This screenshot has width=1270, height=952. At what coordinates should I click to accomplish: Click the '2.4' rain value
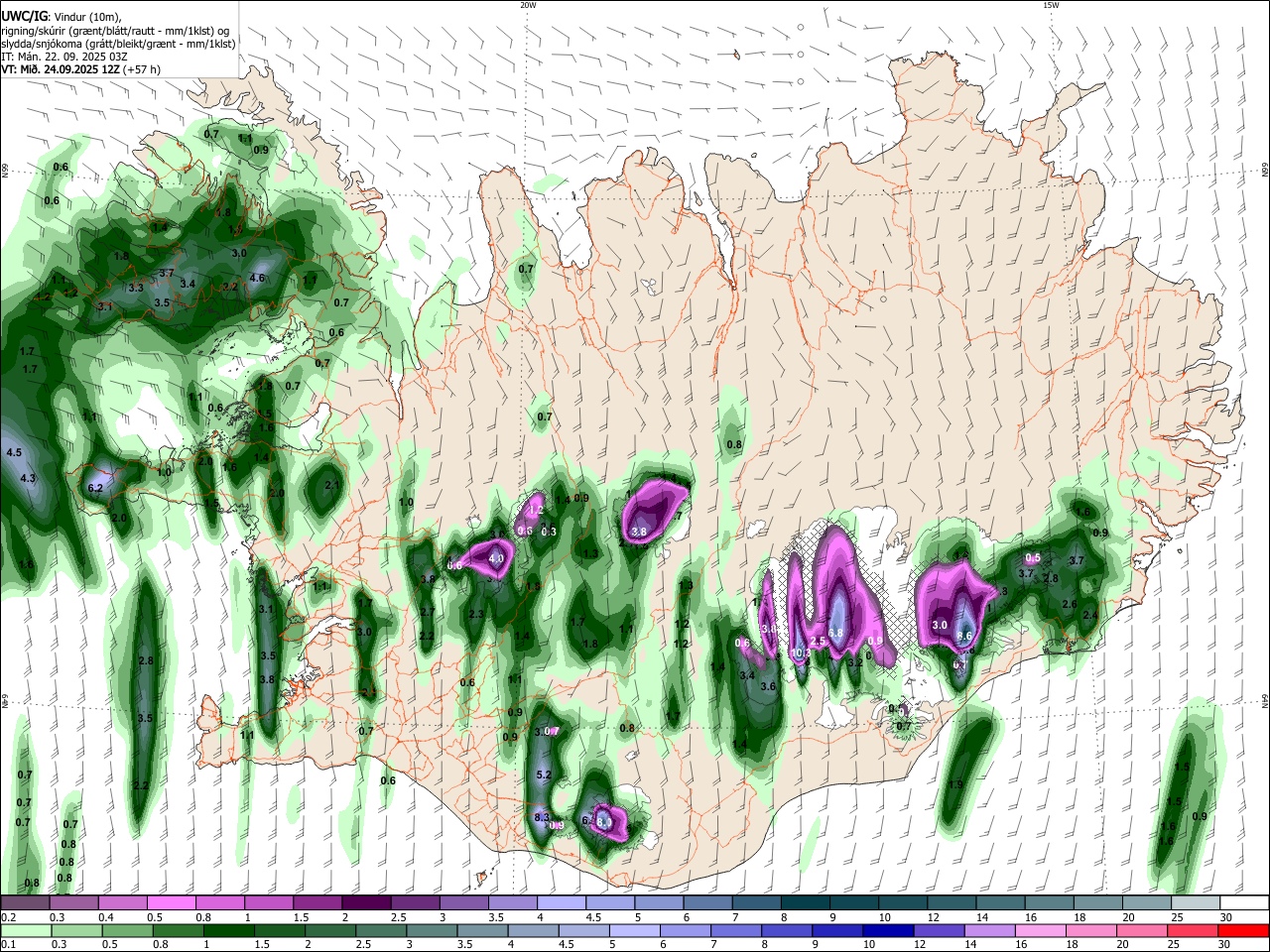click(x=1089, y=616)
